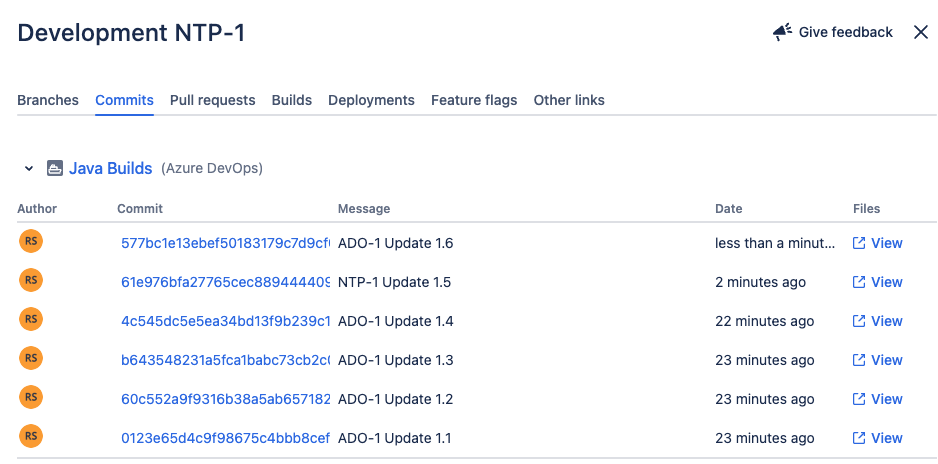Image resolution: width=938 pixels, height=464 pixels.
Task: Open commit 61e976bfa27765 hash link
Action: (x=225, y=282)
